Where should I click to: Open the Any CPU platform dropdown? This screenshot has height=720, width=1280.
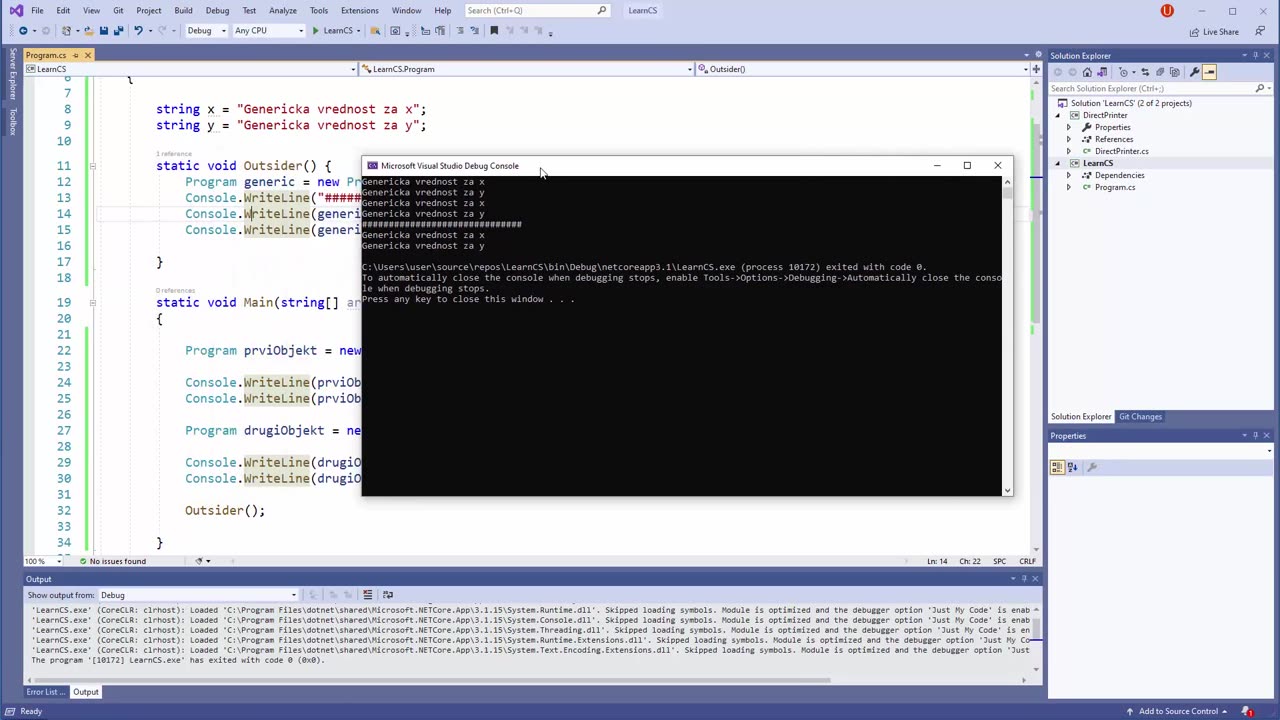tap(268, 30)
